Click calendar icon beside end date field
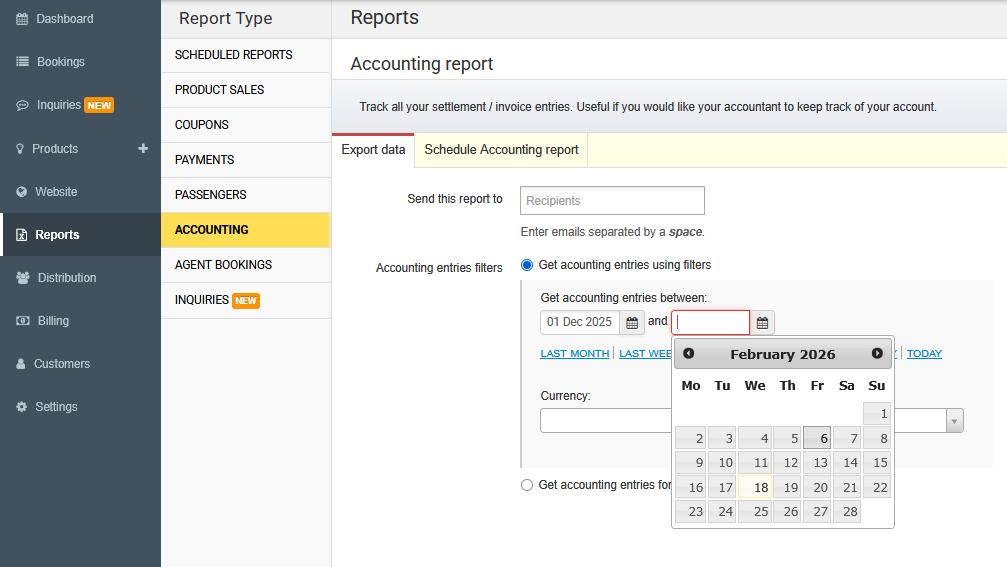The width and height of the screenshot is (1007, 567). click(x=762, y=323)
